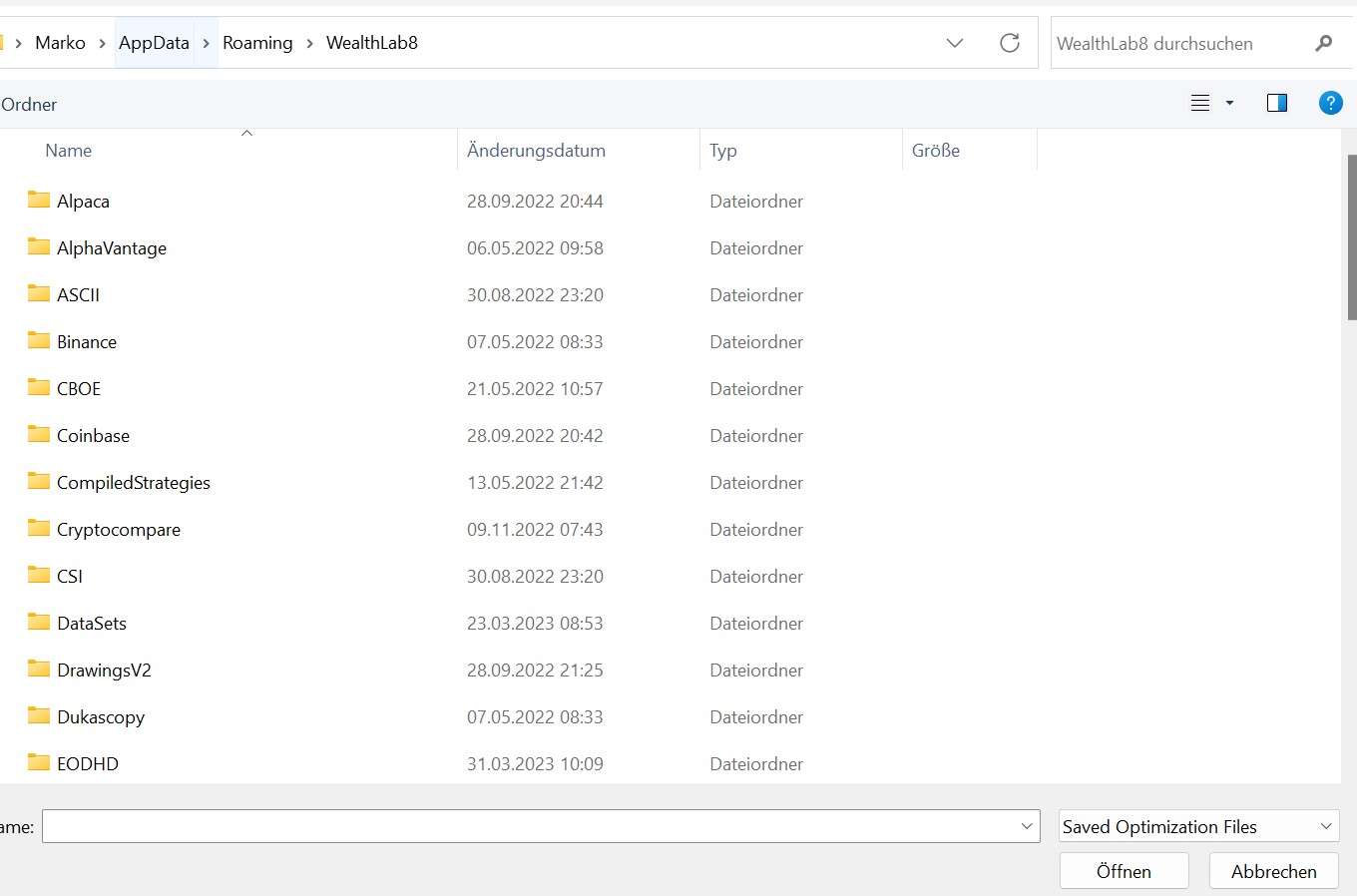1357x896 pixels.
Task: Click the CompiledStrategies folder name
Action: pos(134,482)
